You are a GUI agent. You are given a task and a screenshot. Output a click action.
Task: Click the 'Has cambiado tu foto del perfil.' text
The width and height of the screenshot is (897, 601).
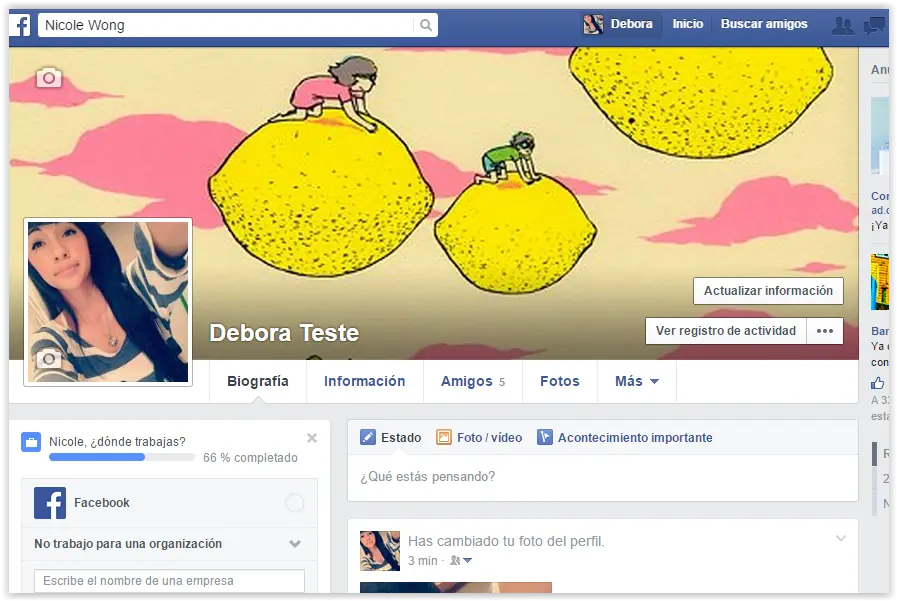(506, 541)
